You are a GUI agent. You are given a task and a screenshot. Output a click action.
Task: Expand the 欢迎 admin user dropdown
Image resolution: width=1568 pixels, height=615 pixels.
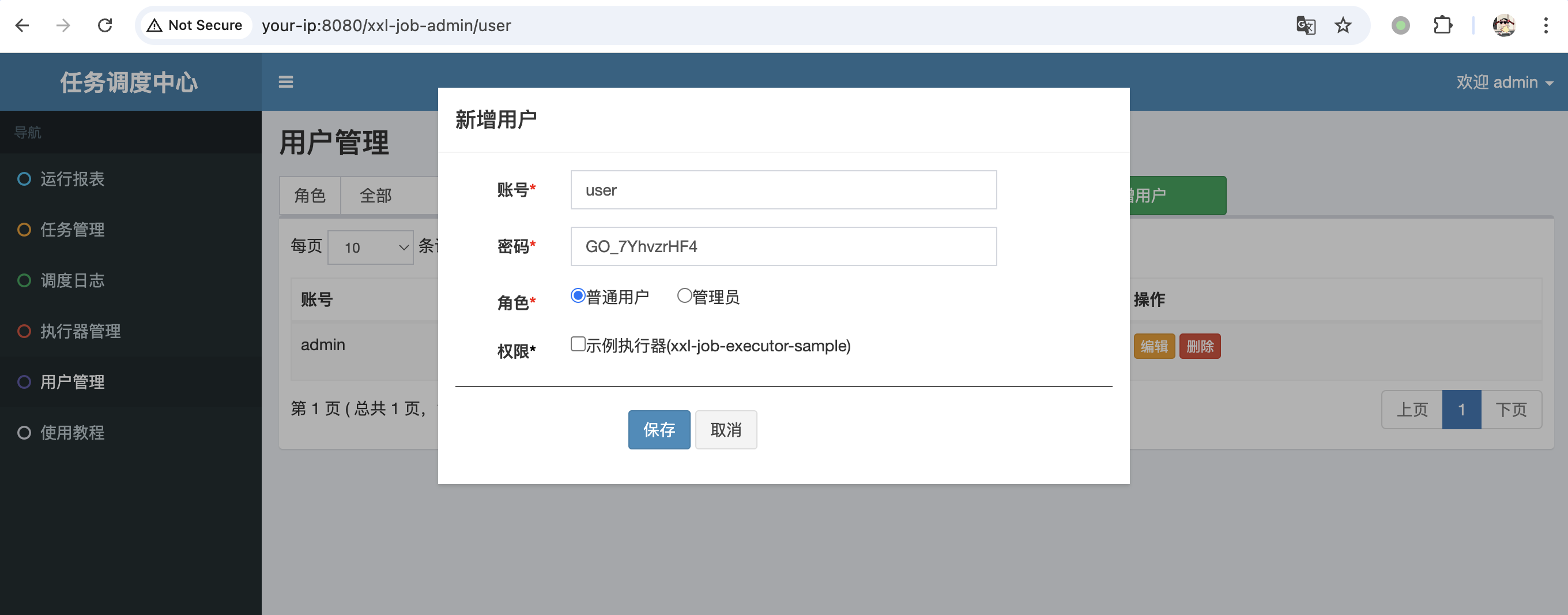(1503, 82)
